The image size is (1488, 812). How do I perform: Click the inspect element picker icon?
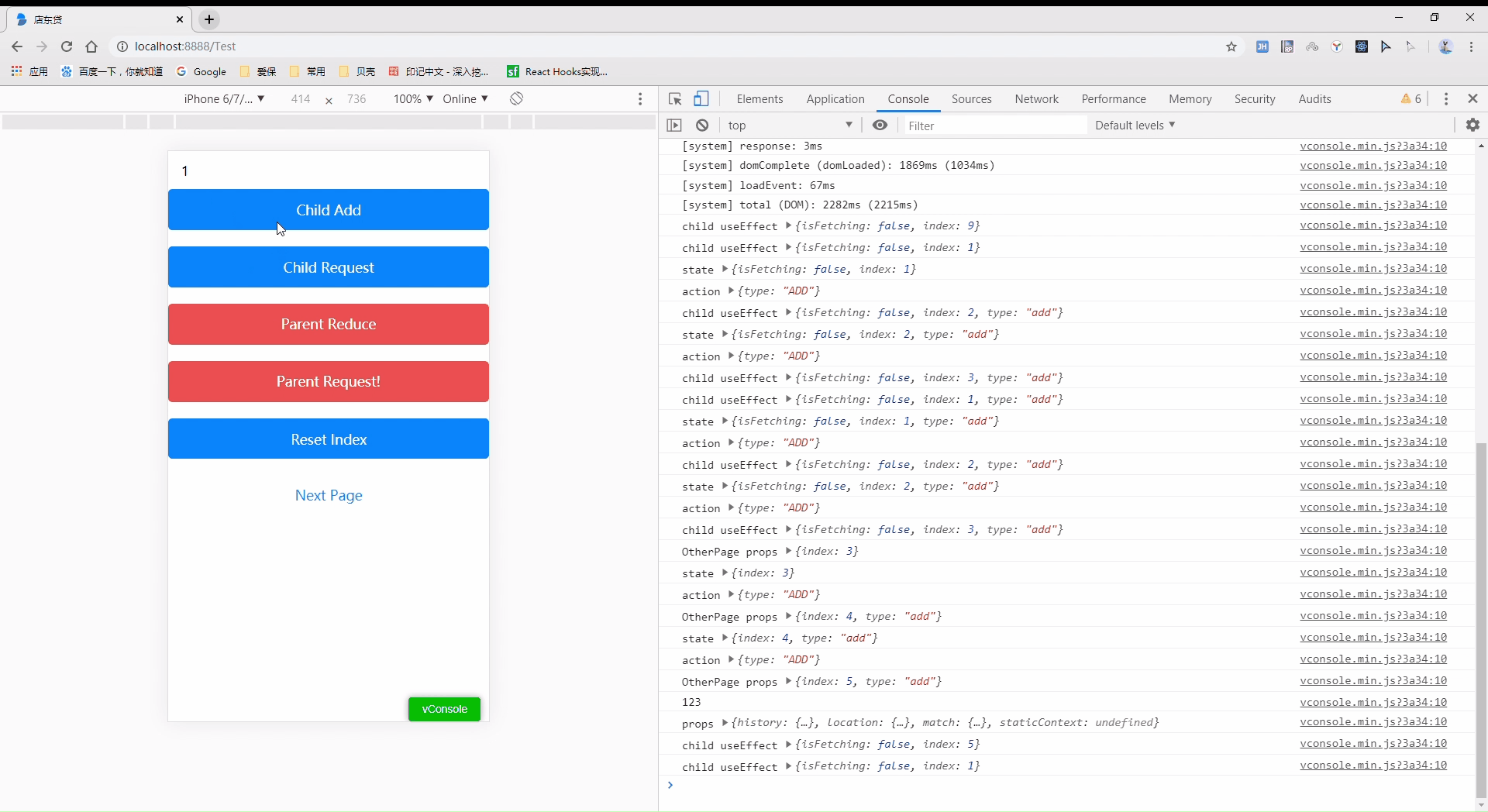pyautogui.click(x=675, y=99)
